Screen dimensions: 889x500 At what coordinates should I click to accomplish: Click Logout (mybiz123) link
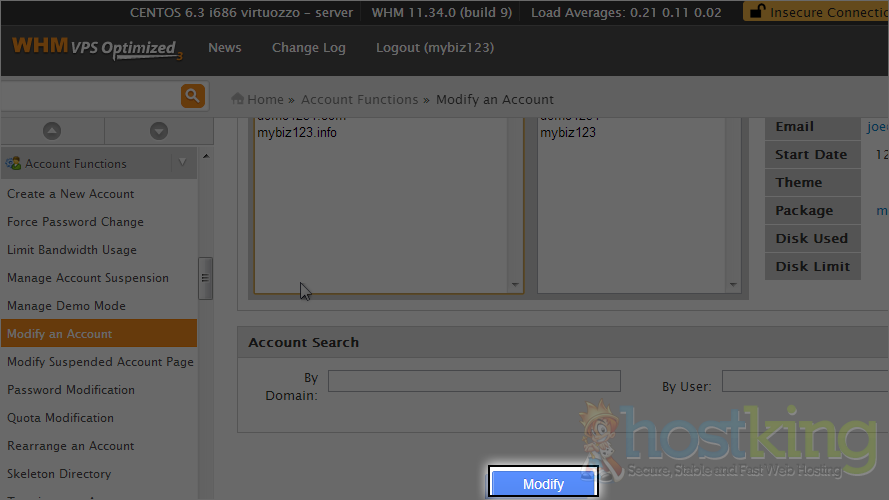(434, 48)
